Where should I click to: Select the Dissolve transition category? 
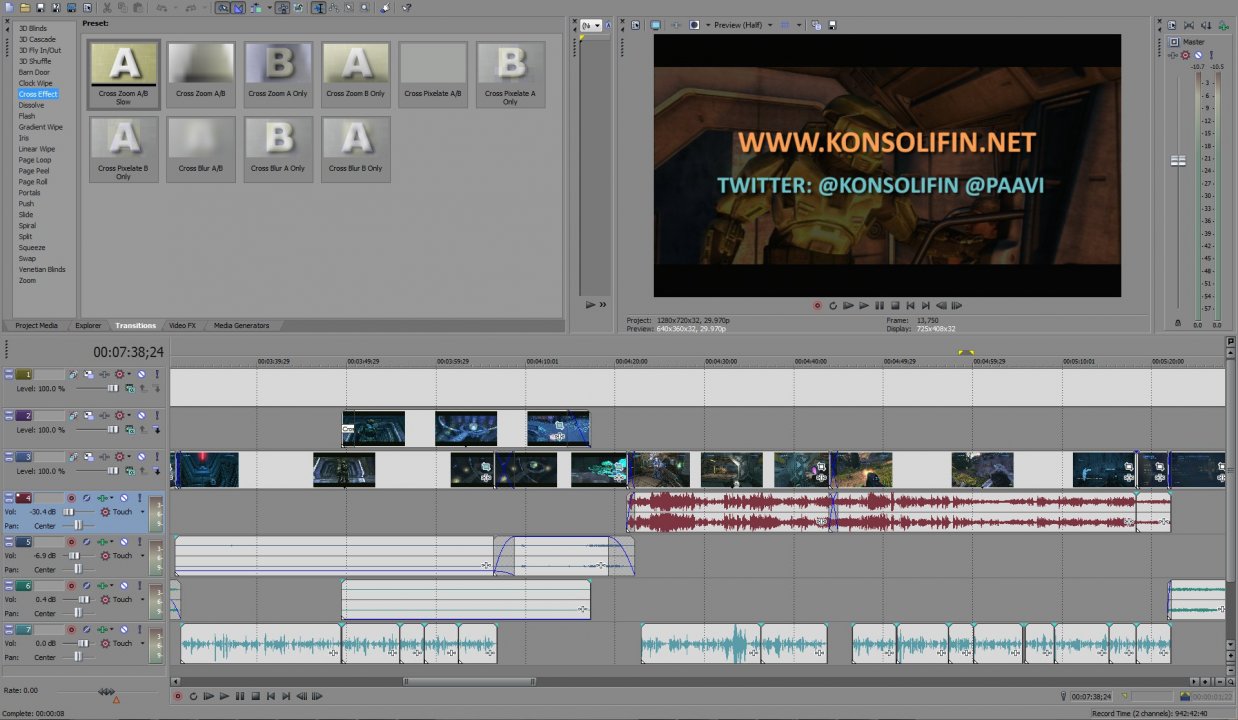pos(31,105)
